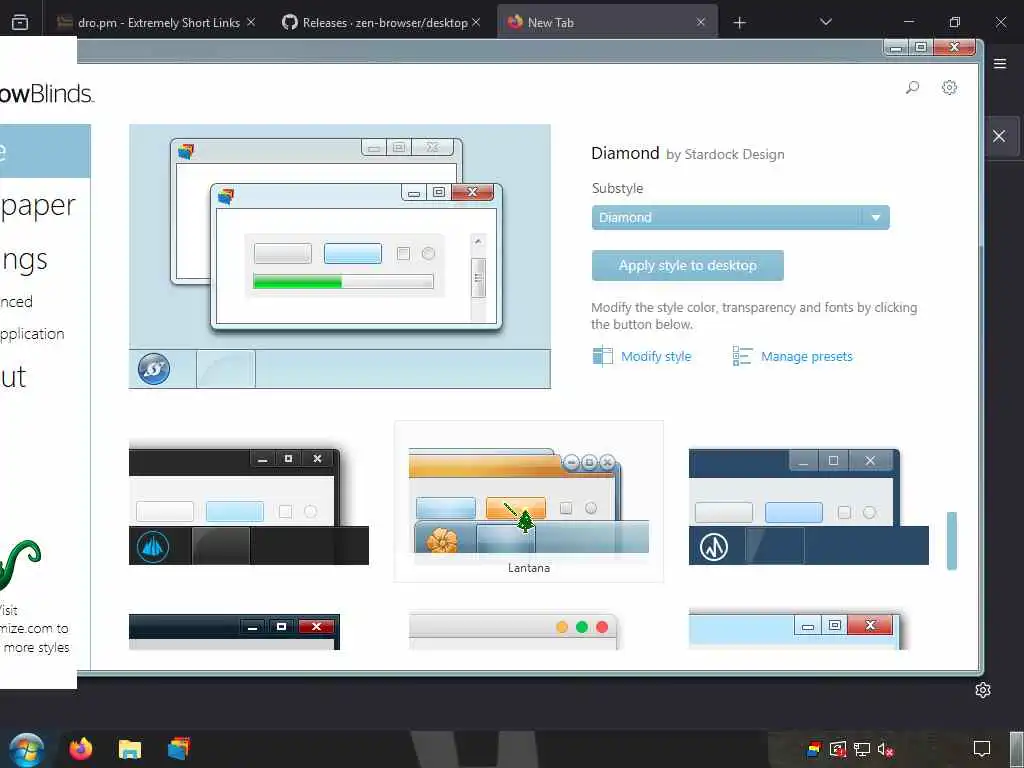
Task: Open the Substyle Diamond dropdown
Action: (740, 217)
